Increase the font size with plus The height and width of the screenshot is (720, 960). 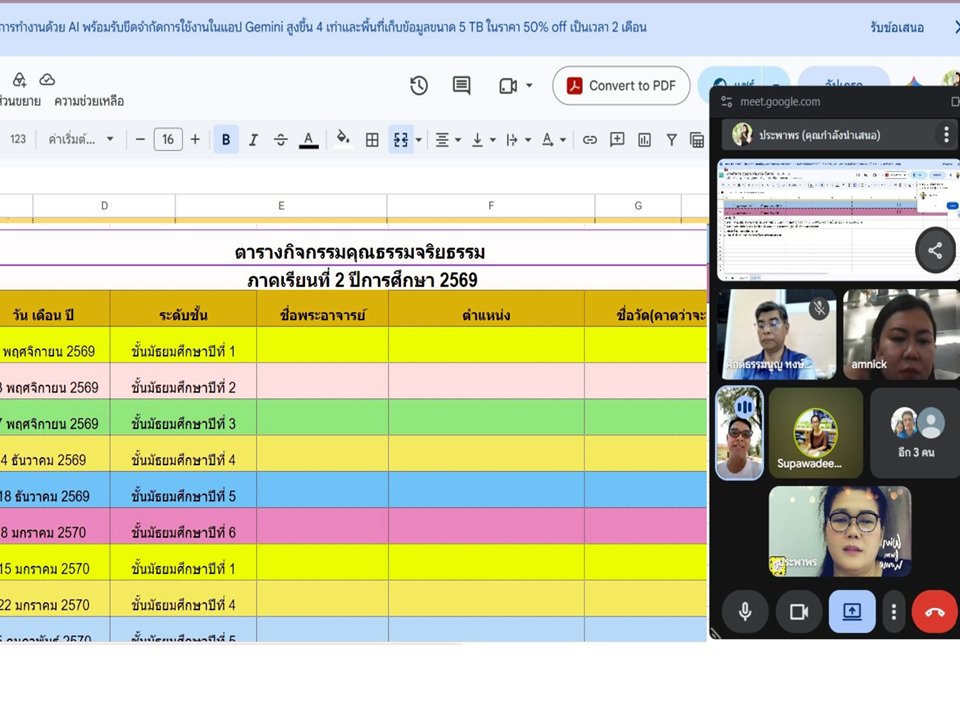[195, 140]
